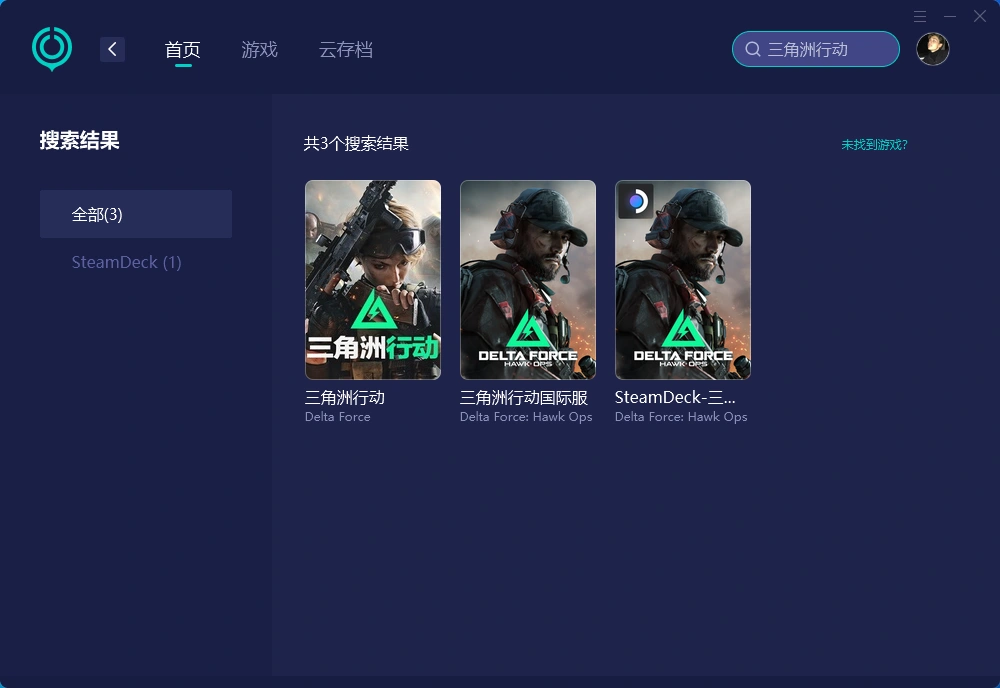This screenshot has width=1000, height=688.
Task: Open the hamburger menu near window controls
Action: [919, 16]
